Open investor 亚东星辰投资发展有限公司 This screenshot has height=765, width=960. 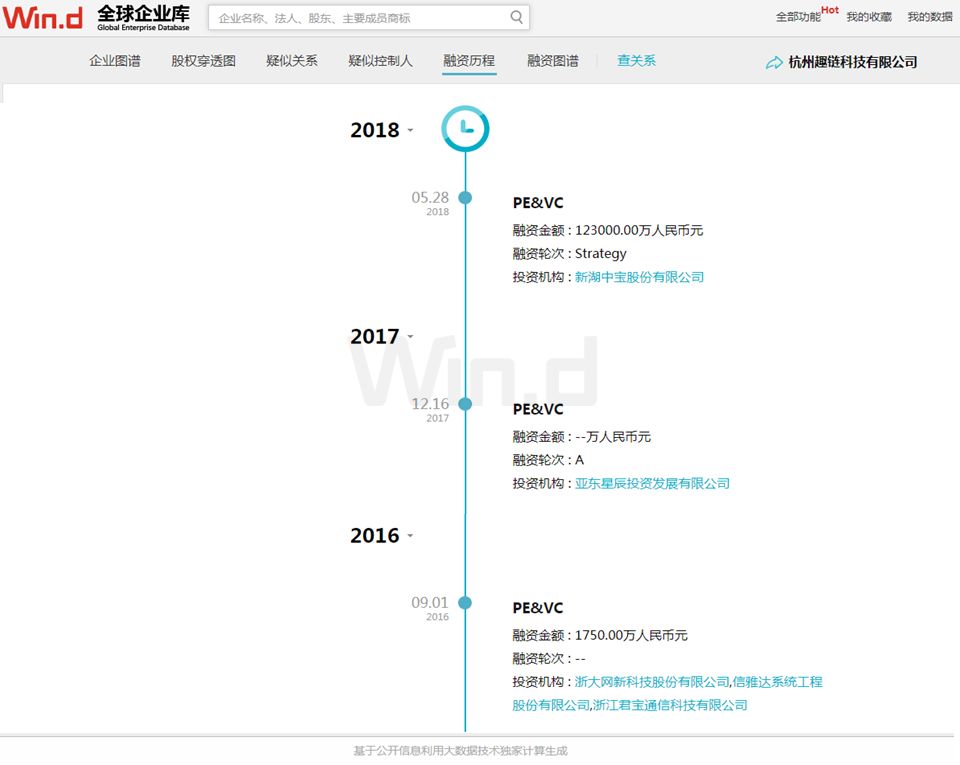click(652, 483)
